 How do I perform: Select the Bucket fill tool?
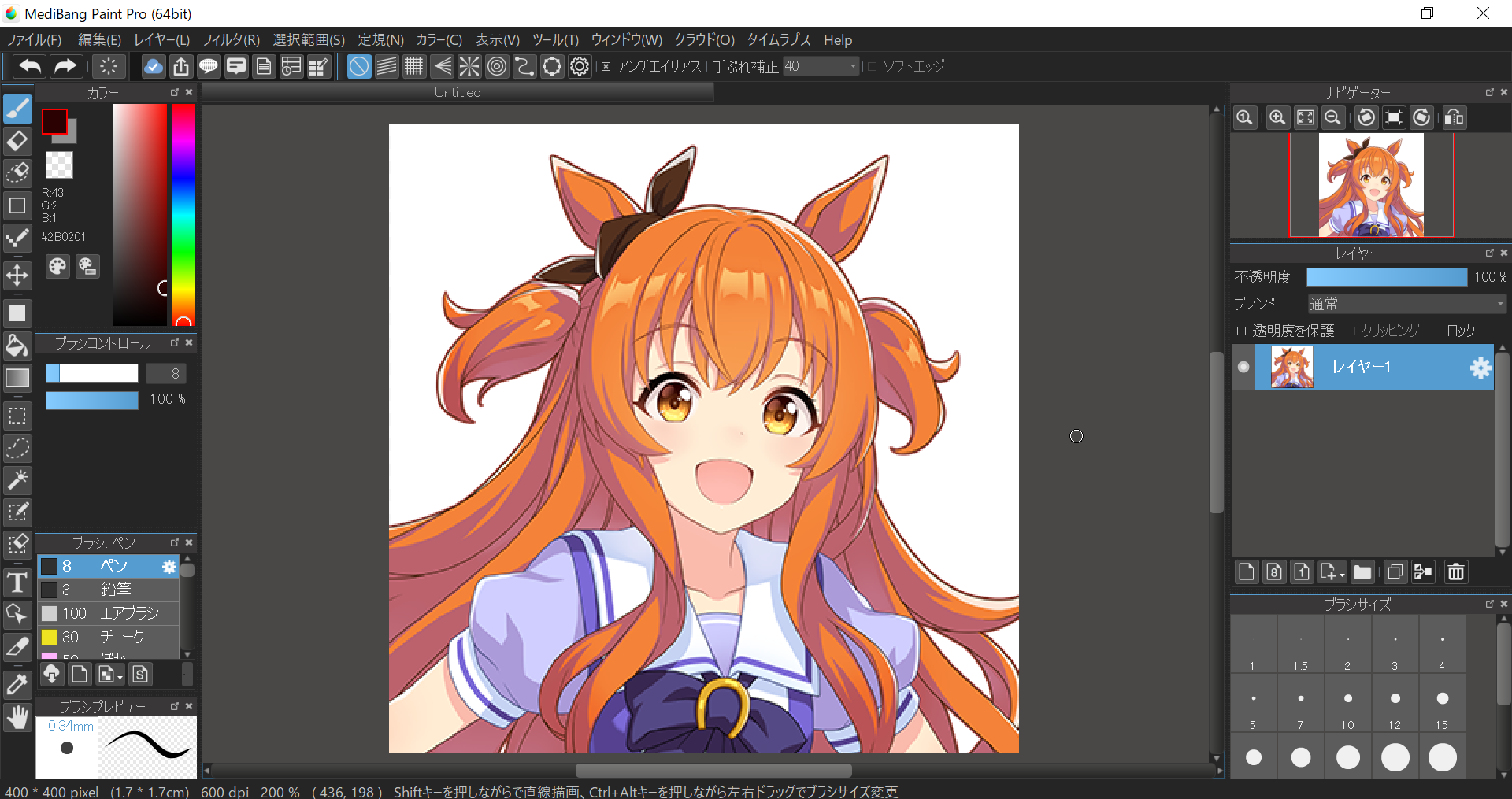17,346
